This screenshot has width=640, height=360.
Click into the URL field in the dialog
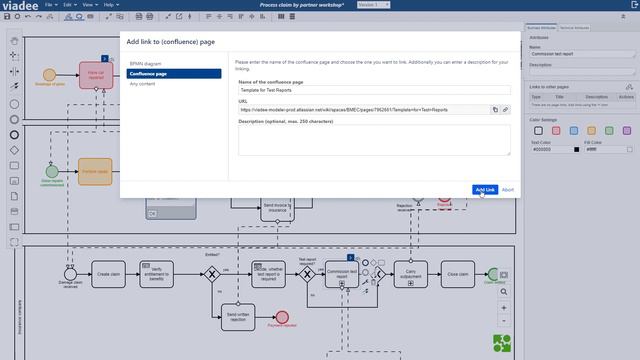pyautogui.click(x=364, y=110)
